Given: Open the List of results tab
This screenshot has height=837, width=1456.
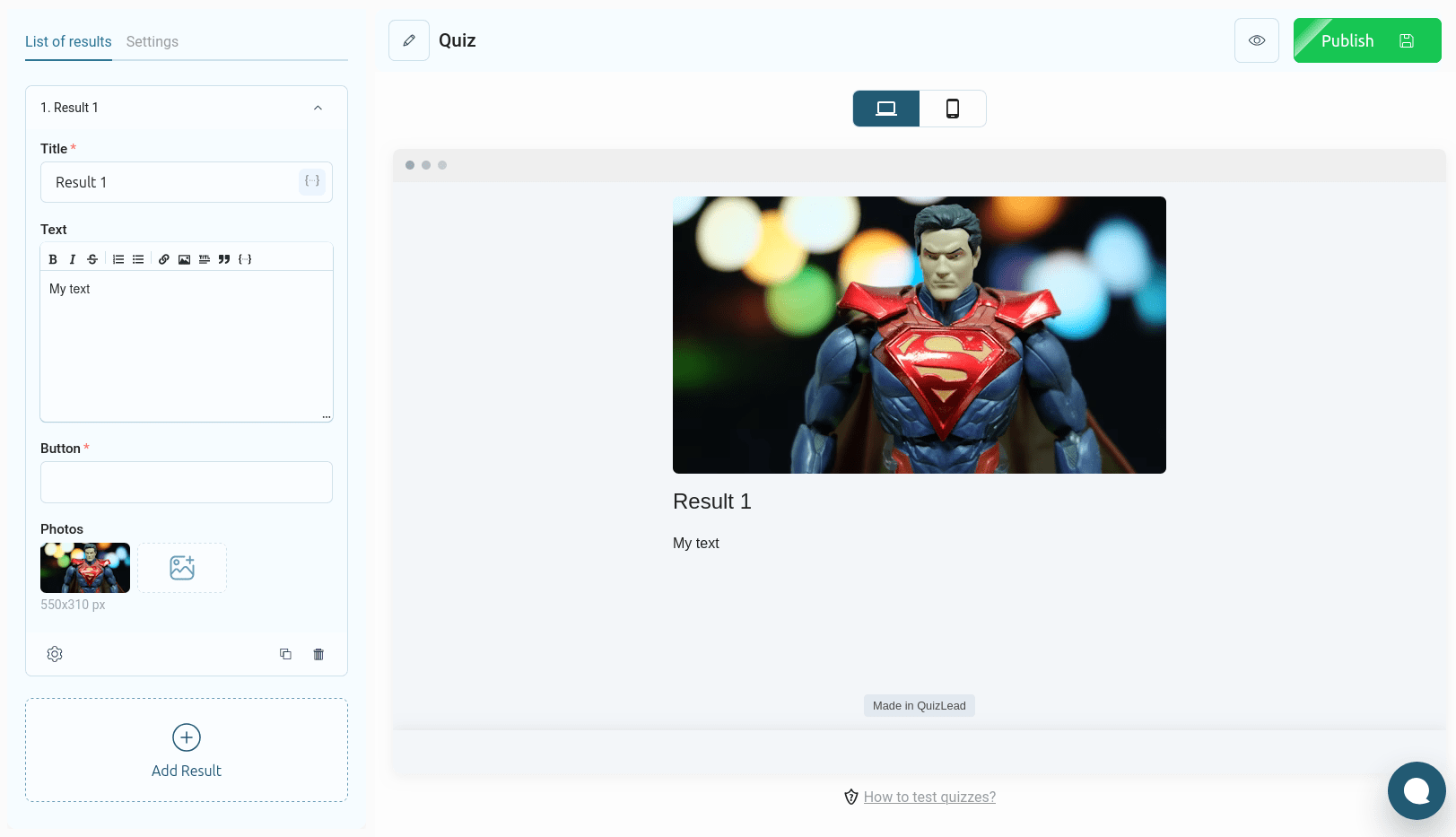Looking at the screenshot, I should tap(68, 41).
